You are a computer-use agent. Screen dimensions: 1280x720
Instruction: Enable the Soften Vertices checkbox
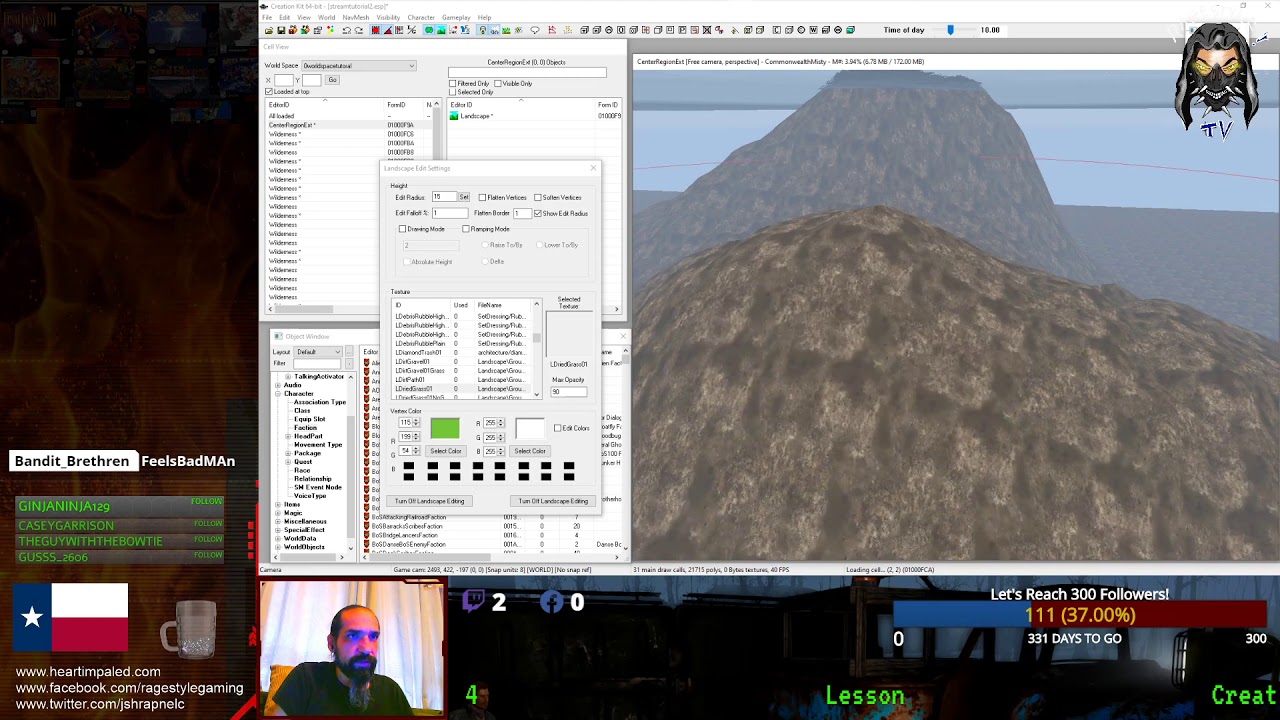click(538, 197)
